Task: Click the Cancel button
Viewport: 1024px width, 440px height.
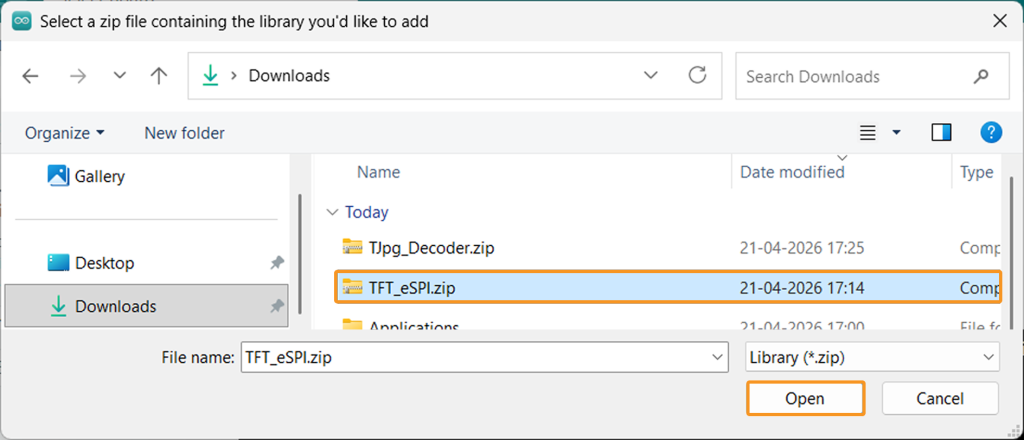Action: click(x=940, y=398)
